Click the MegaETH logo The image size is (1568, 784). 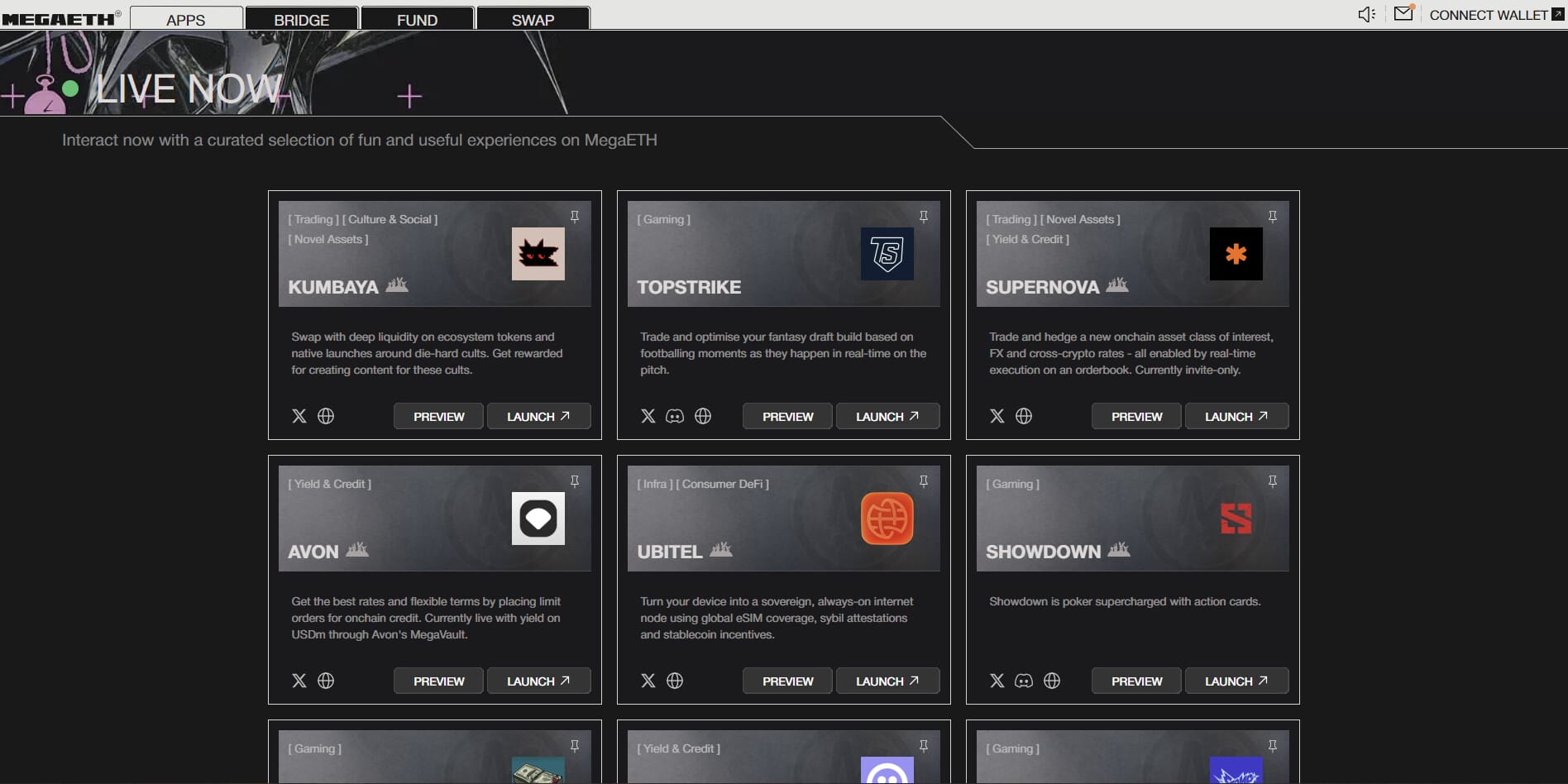pyautogui.click(x=61, y=18)
